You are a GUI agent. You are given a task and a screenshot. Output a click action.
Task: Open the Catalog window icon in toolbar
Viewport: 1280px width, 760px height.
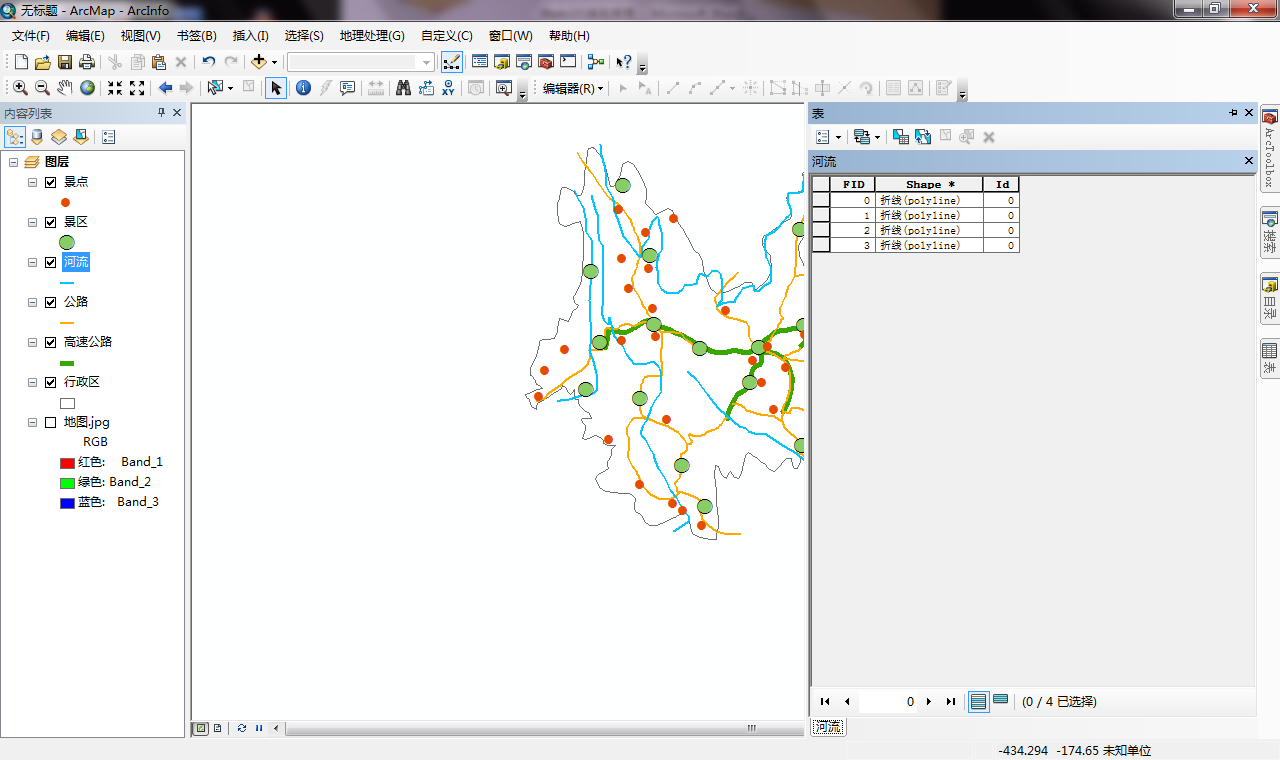(x=502, y=62)
